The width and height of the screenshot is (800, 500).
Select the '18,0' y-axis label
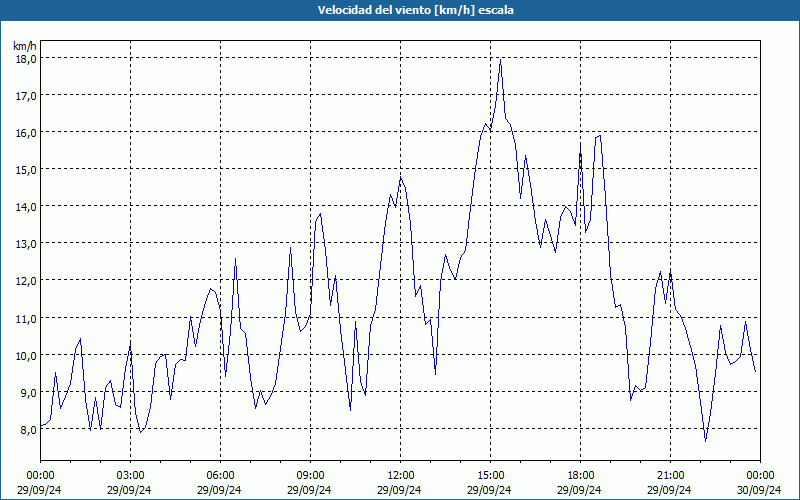coord(26,58)
